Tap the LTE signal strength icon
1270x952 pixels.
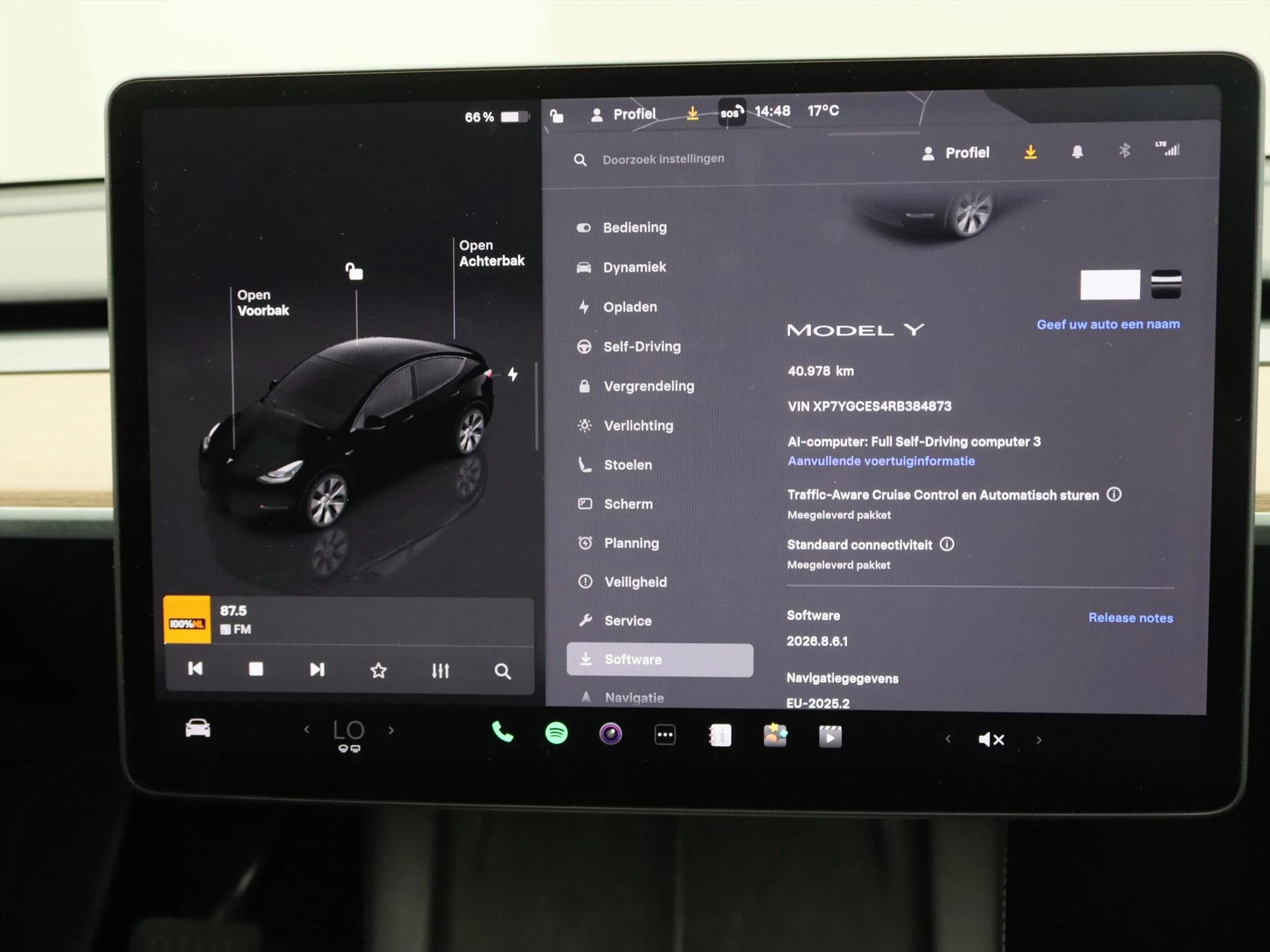1167,149
